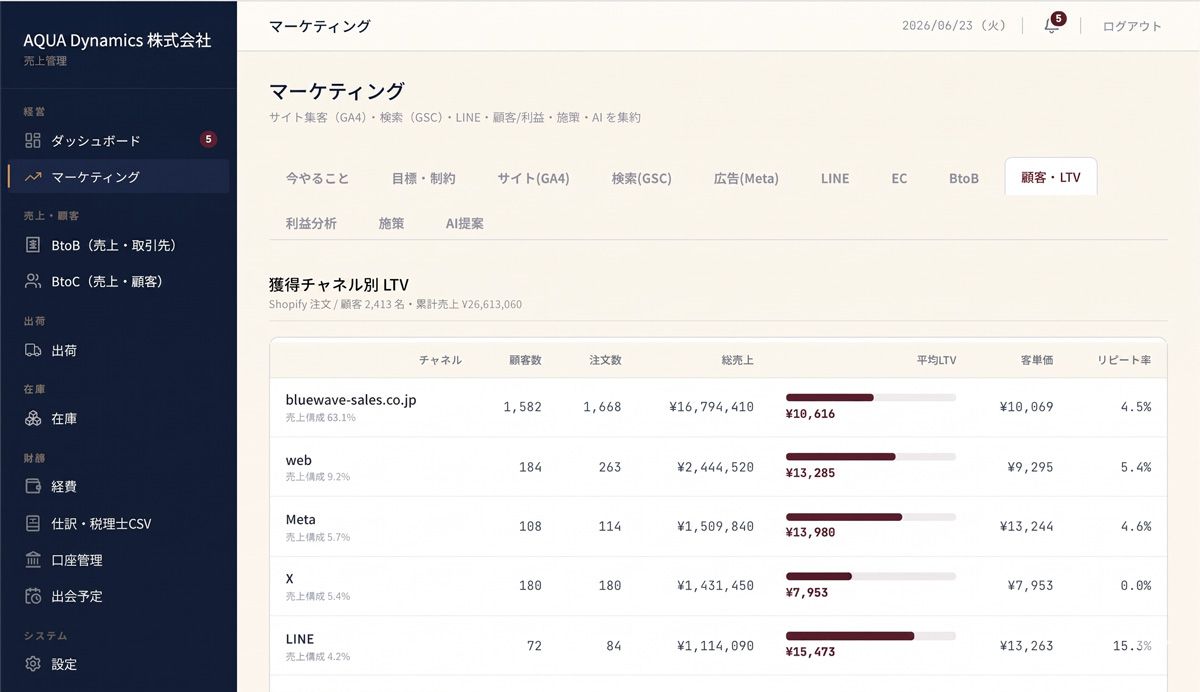Screen dimensions: 1200x692
Task: Click the web channel name
Action: pos(298,460)
